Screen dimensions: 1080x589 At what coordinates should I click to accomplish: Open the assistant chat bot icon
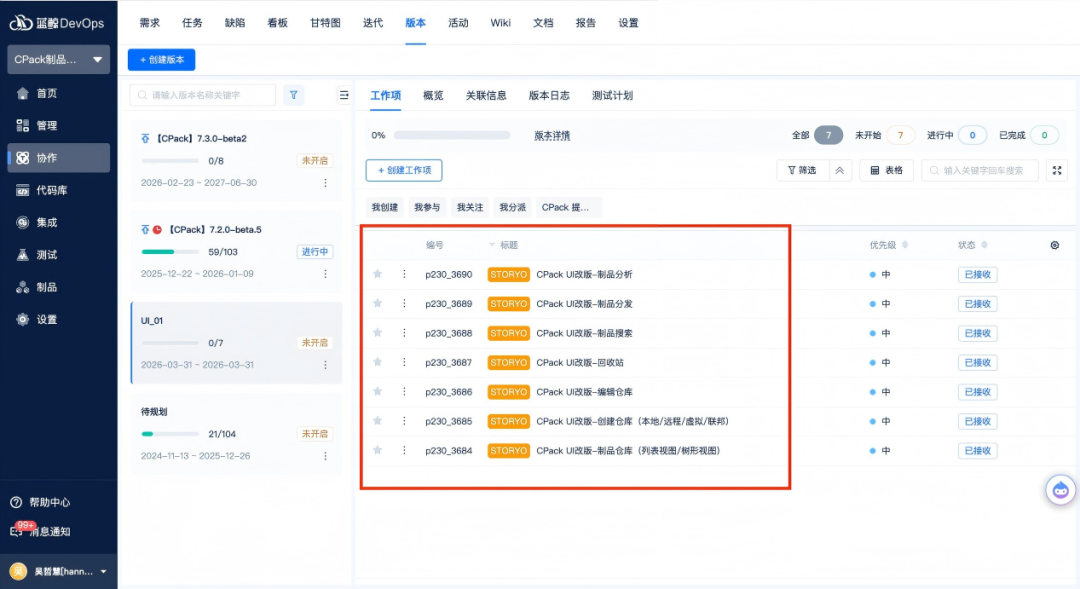pyautogui.click(x=1061, y=490)
